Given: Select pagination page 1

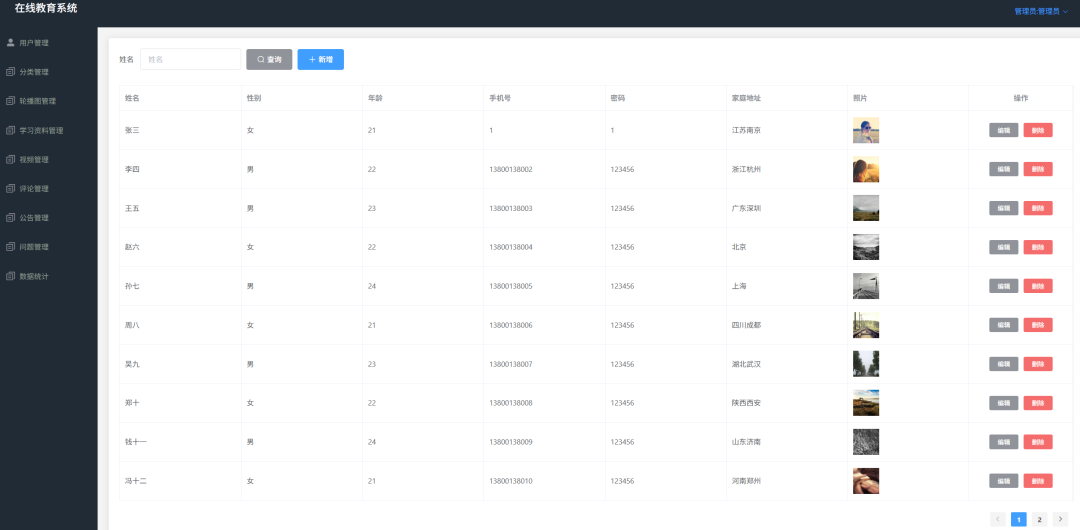Looking at the screenshot, I should coord(1019,519).
